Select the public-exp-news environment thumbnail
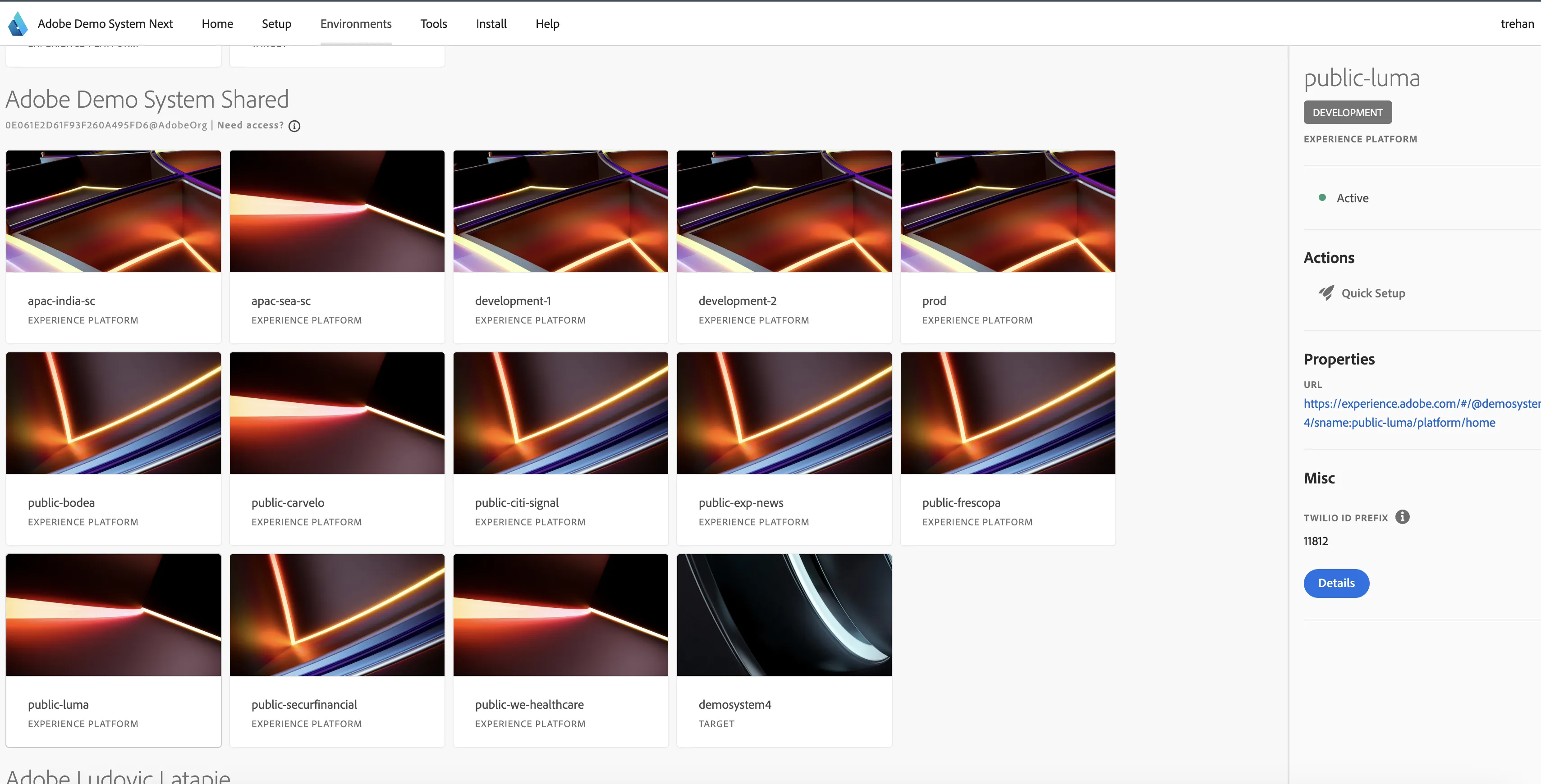1541x784 pixels. (784, 413)
